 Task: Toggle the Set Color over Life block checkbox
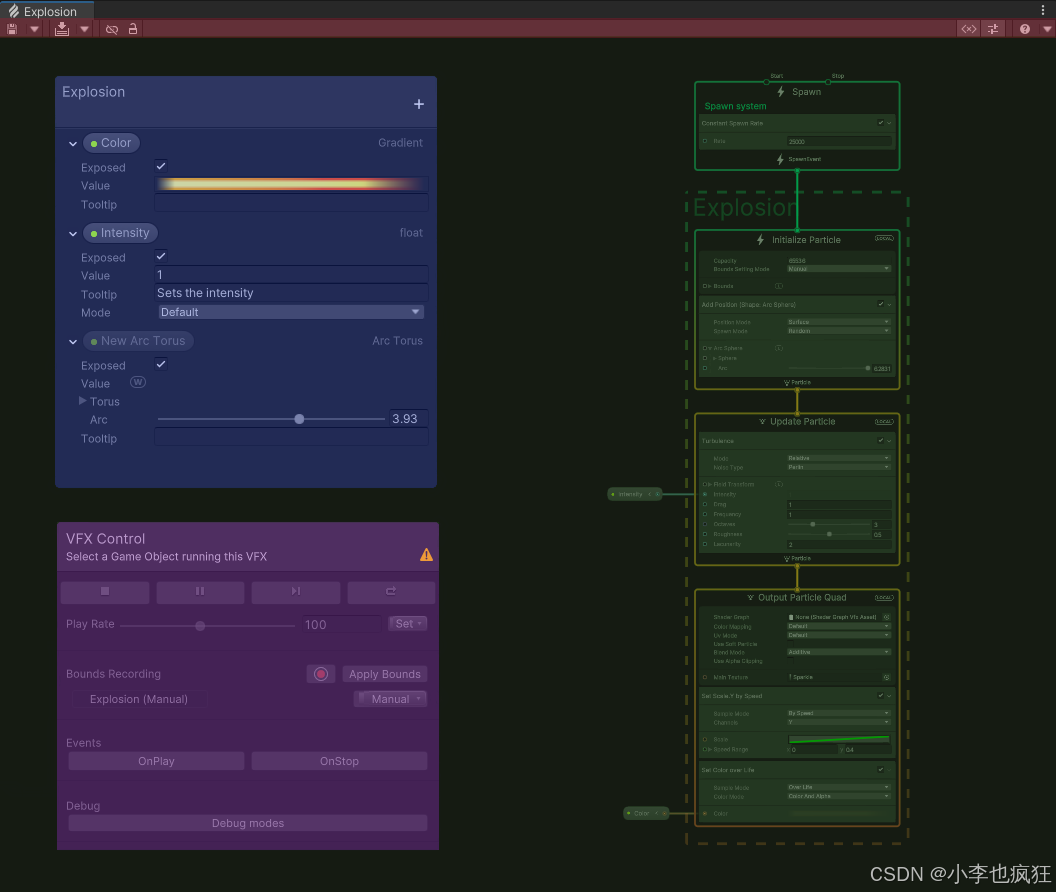[880, 769]
